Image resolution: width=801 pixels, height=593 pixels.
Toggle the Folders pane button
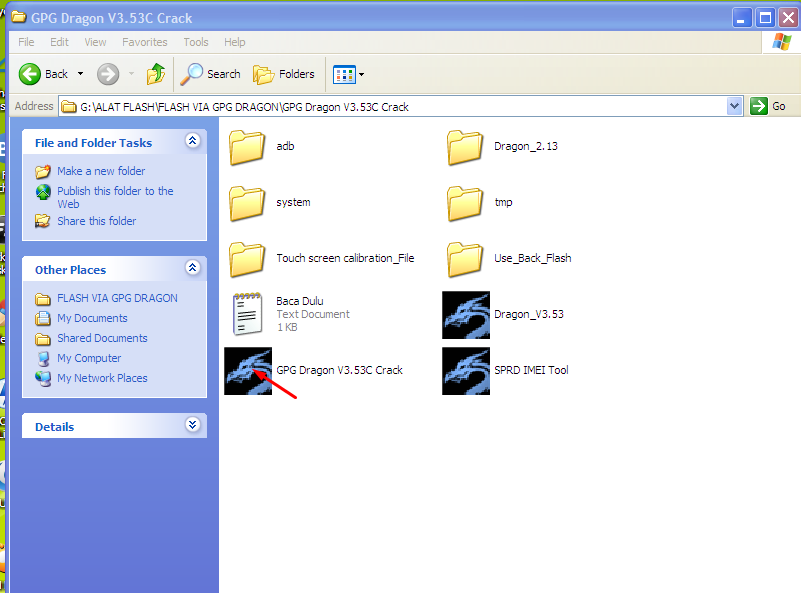[x=284, y=74]
